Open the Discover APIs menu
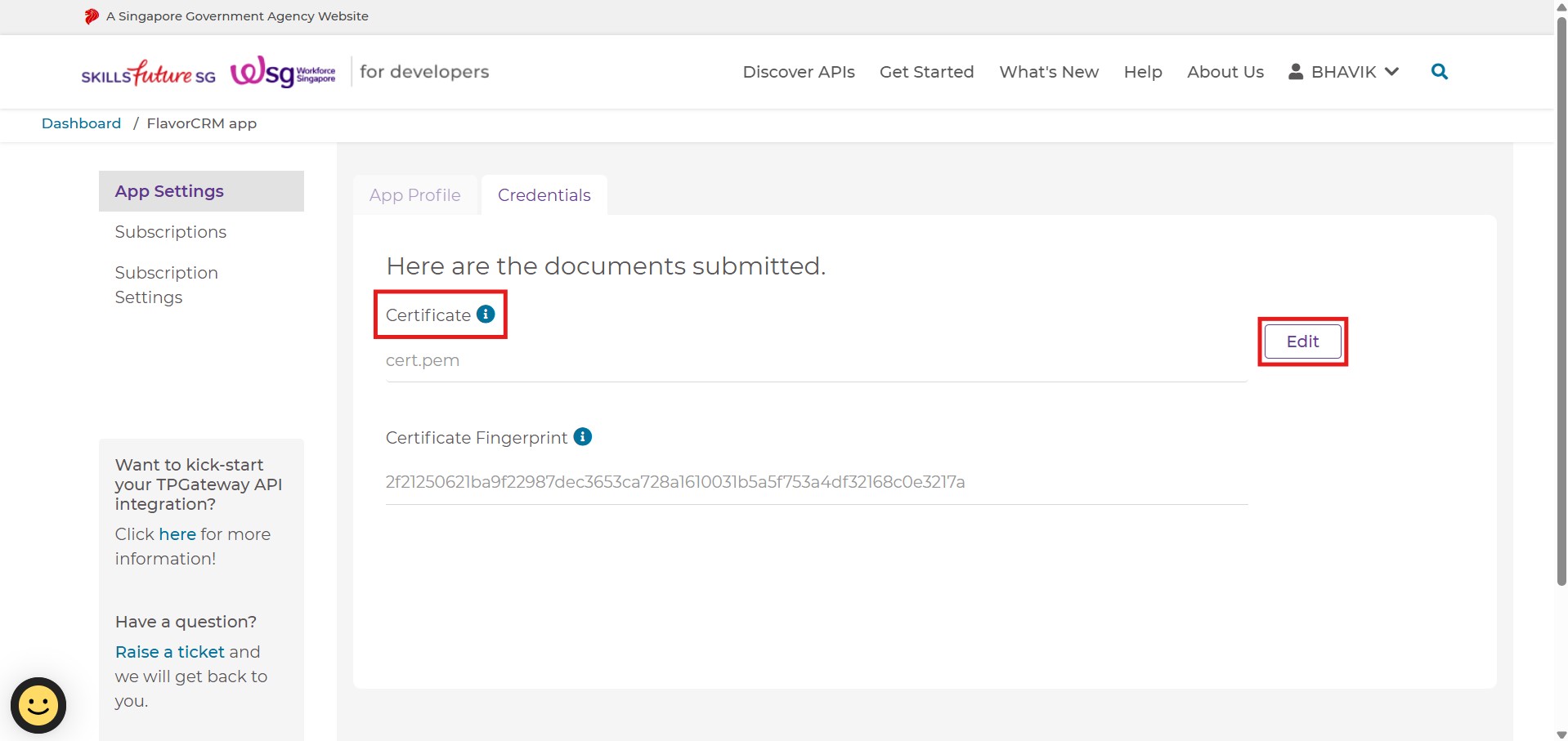 pyautogui.click(x=798, y=72)
